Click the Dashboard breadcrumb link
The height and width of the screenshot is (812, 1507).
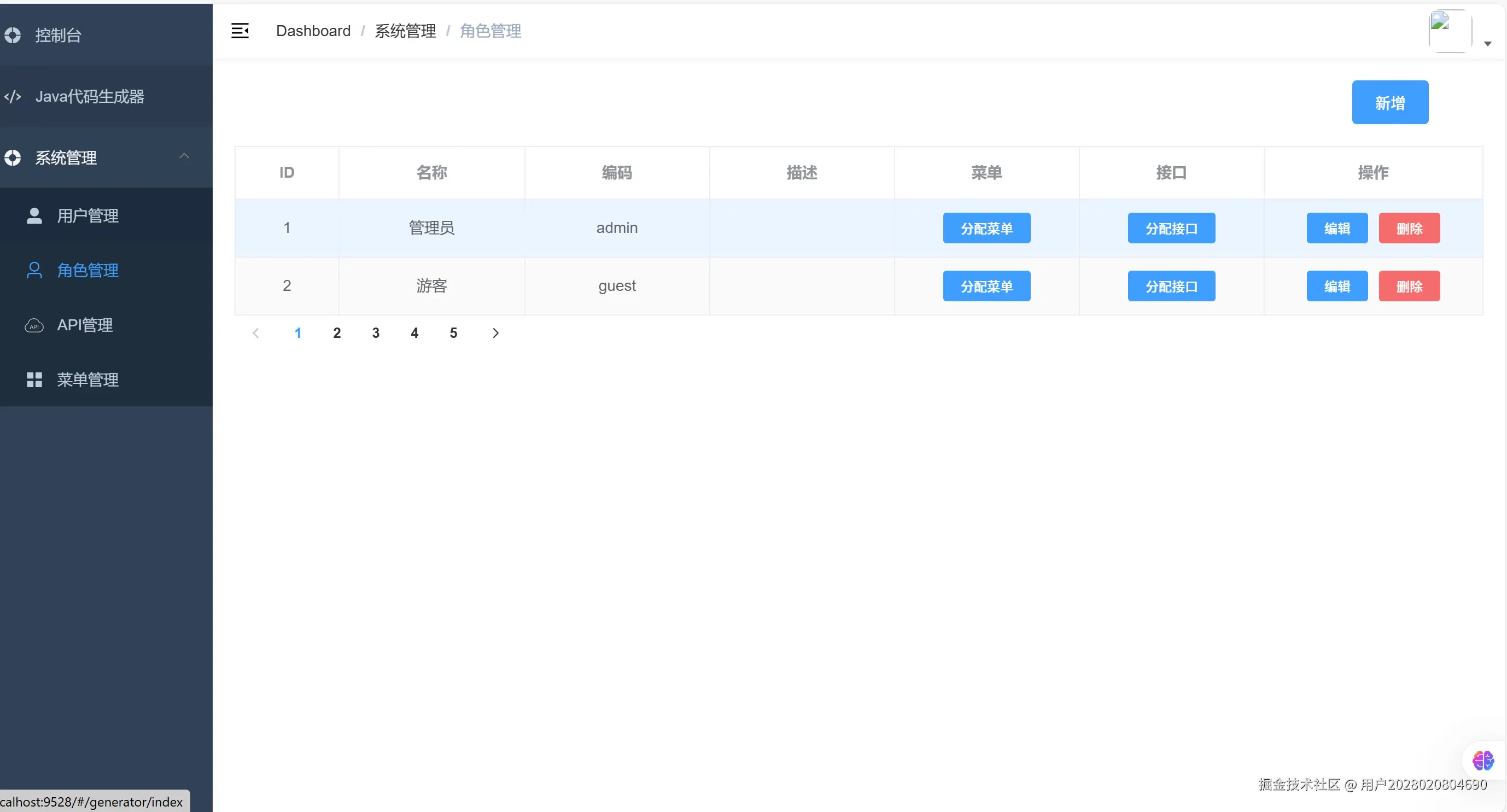313,31
